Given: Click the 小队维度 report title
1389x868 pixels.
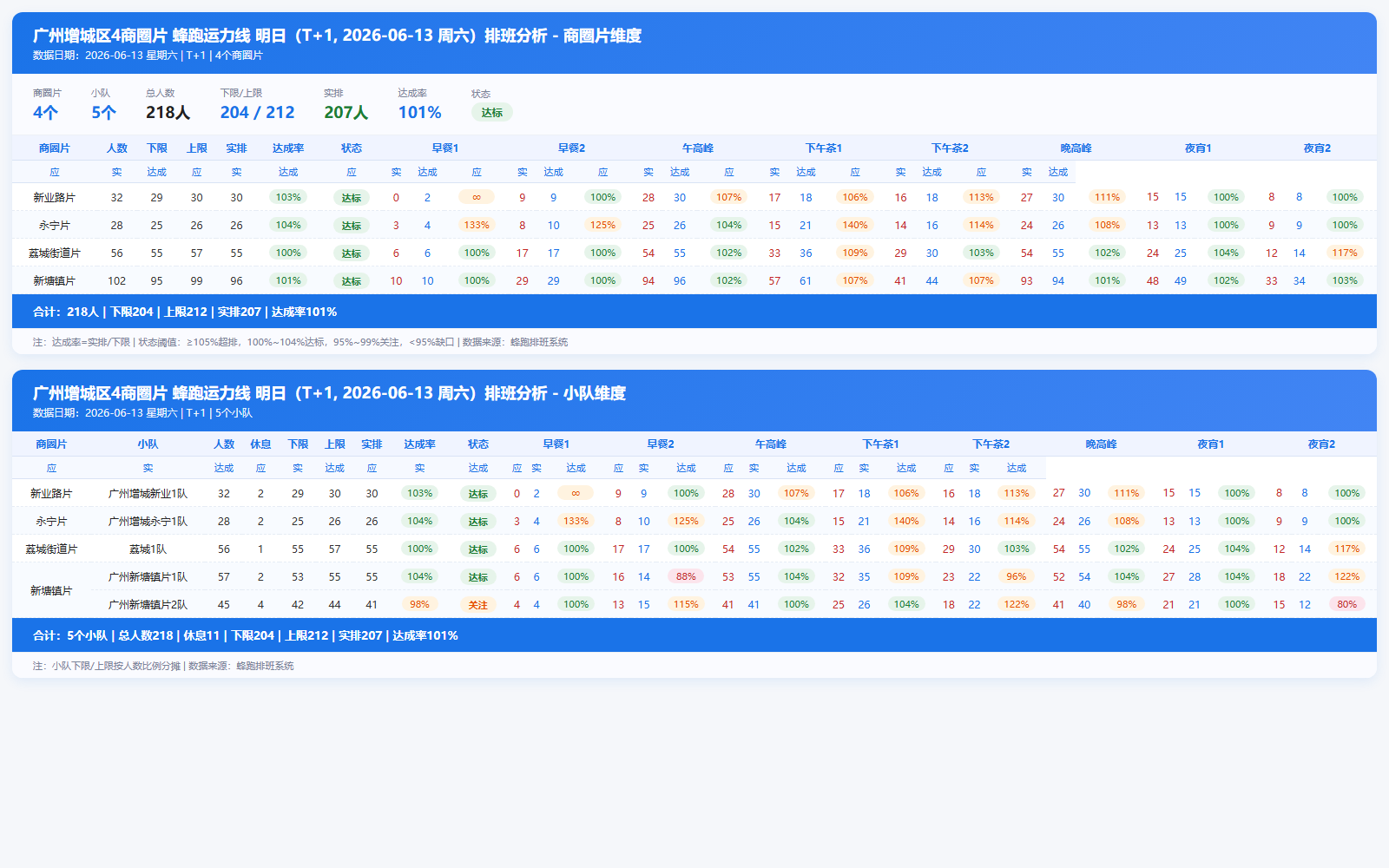Looking at the screenshot, I should [329, 393].
